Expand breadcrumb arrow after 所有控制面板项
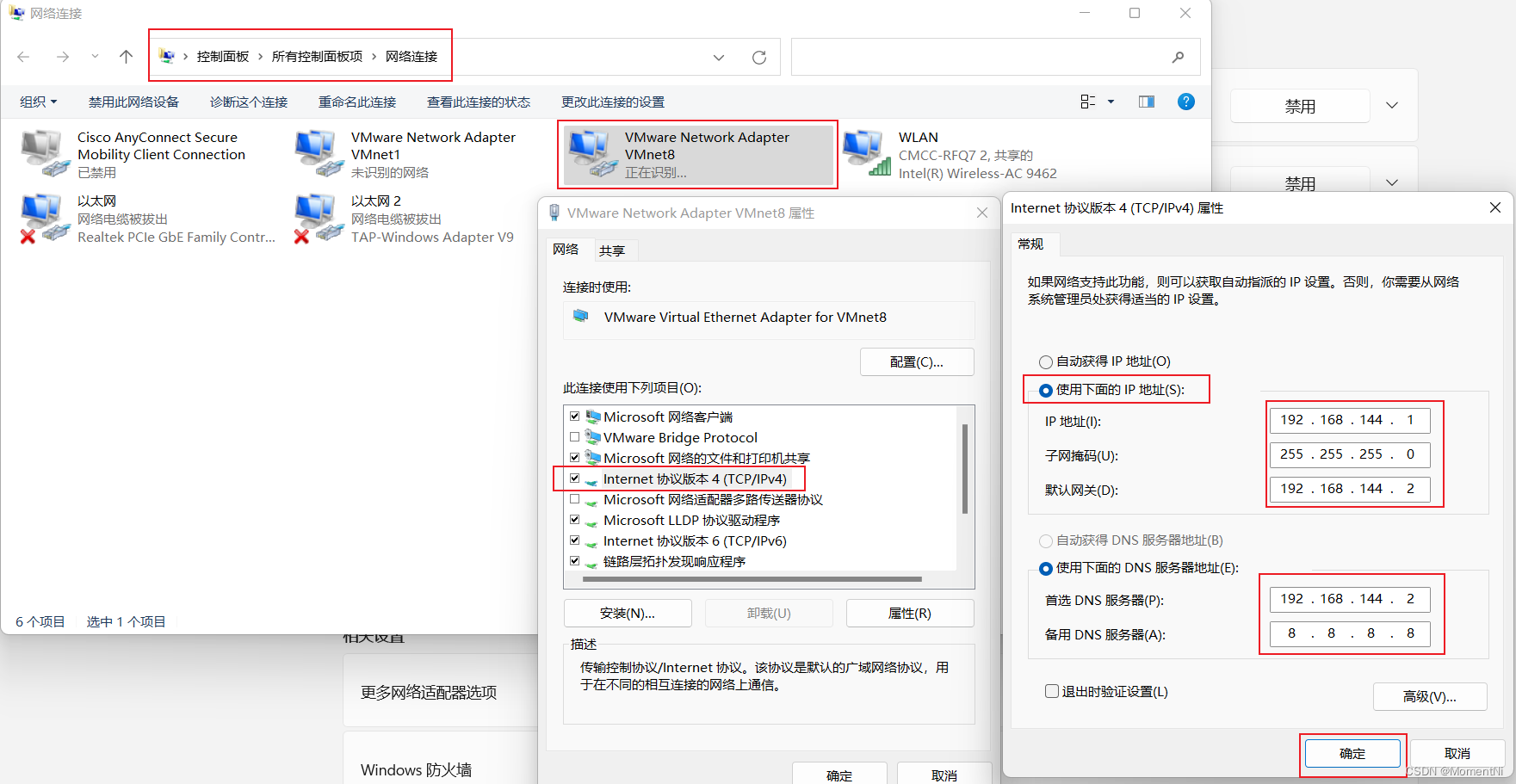 pyautogui.click(x=374, y=57)
